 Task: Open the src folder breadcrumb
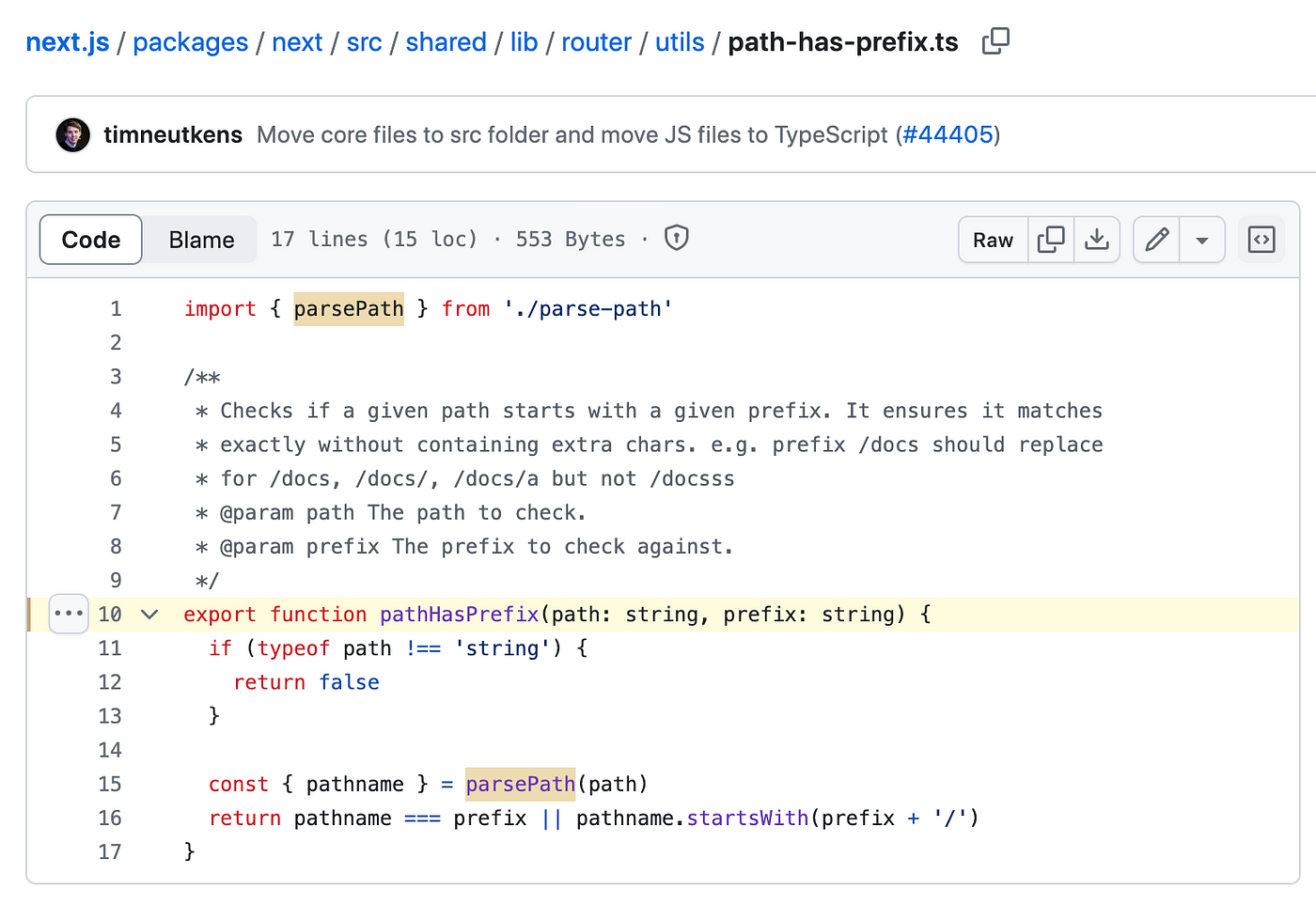[x=365, y=42]
